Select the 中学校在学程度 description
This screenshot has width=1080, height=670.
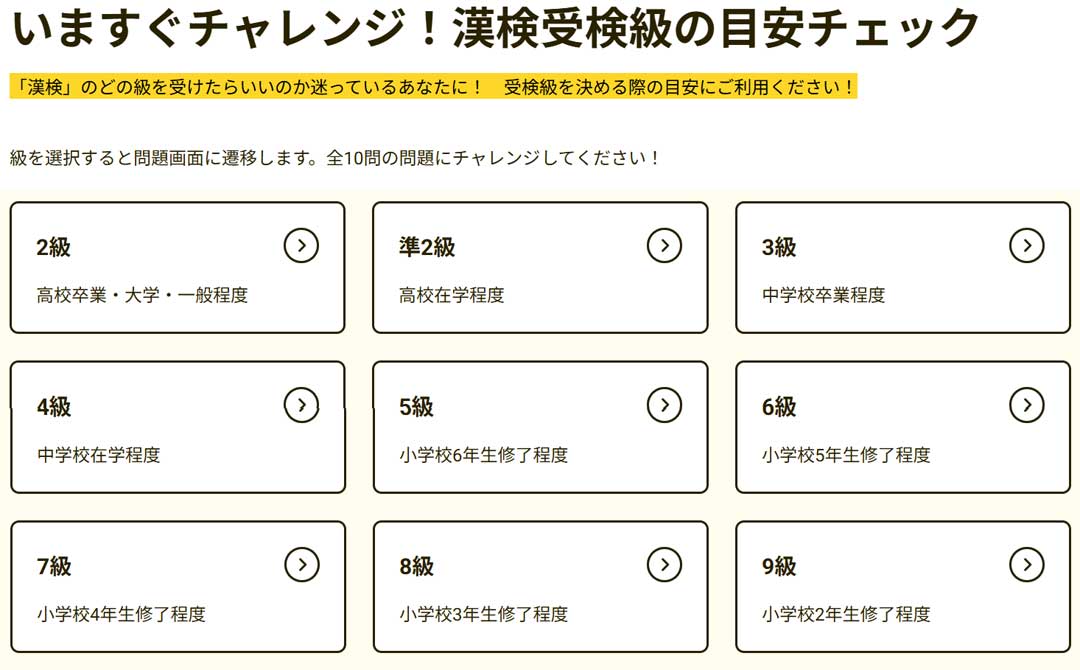99,455
